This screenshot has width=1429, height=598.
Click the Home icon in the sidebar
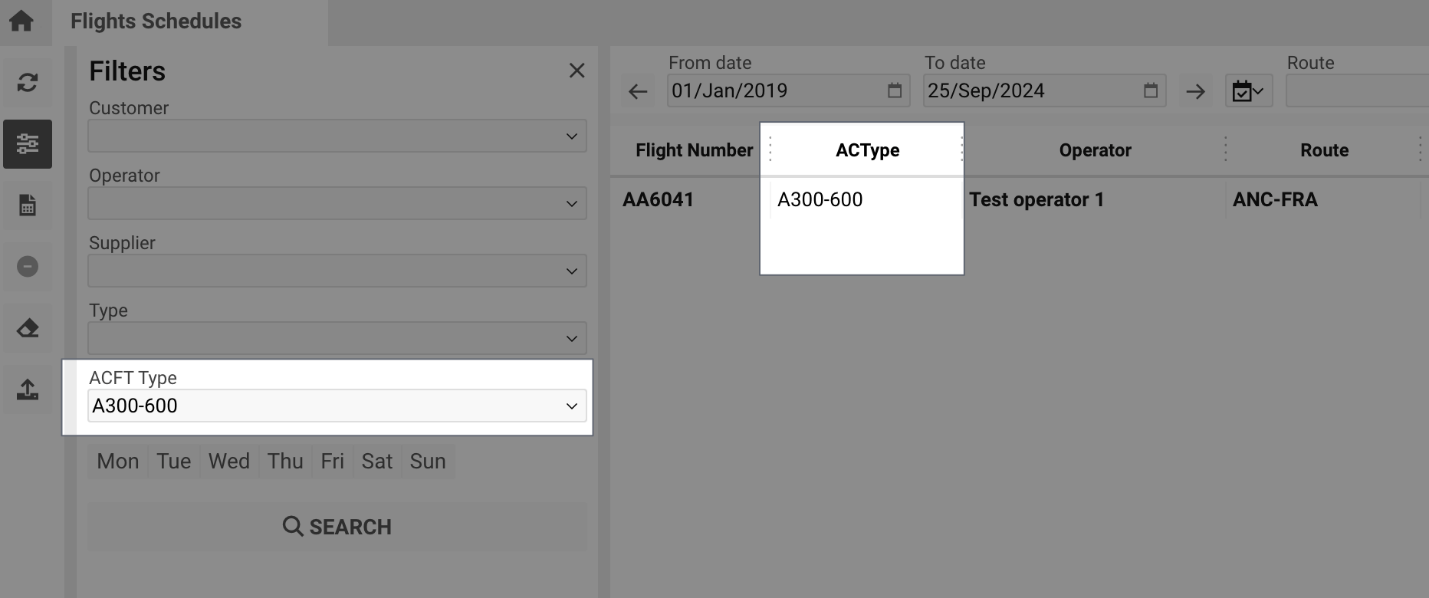click(x=22, y=19)
